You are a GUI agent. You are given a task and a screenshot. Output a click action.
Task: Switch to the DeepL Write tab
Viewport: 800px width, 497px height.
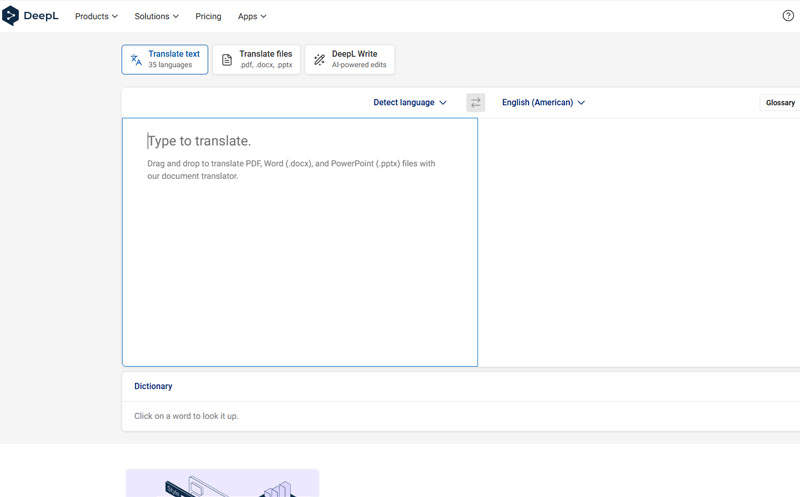(349, 60)
